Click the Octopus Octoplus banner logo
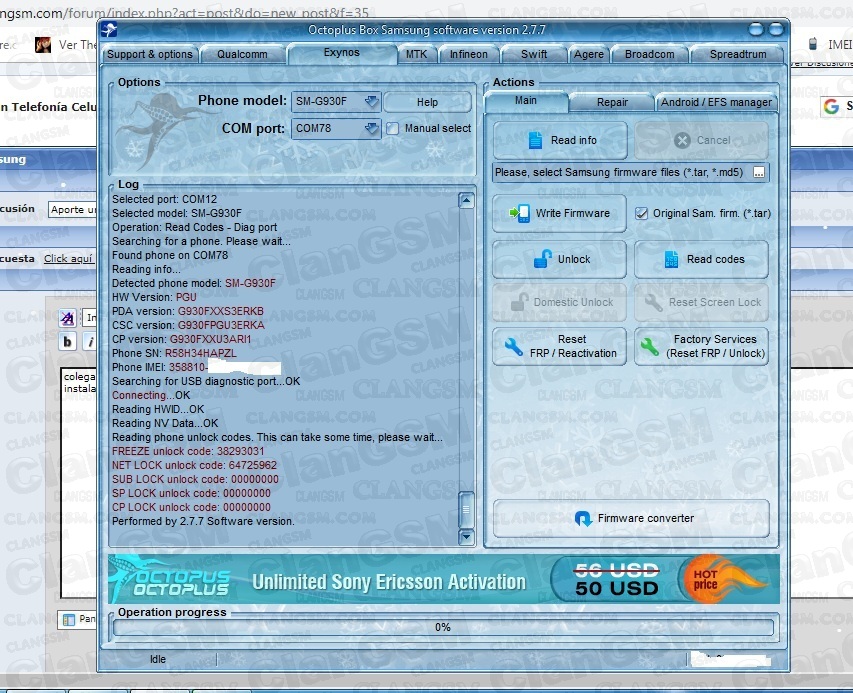The image size is (853, 693). point(171,579)
